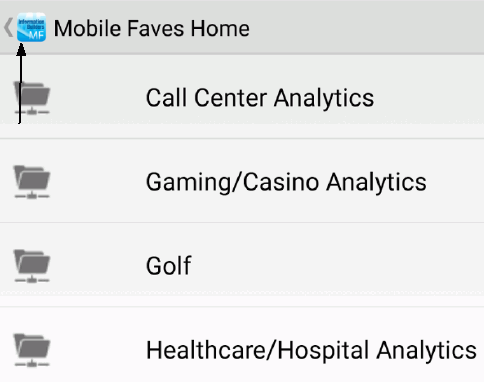The width and height of the screenshot is (484, 382).
Task: Click the word Home in header
Action: click(220, 28)
